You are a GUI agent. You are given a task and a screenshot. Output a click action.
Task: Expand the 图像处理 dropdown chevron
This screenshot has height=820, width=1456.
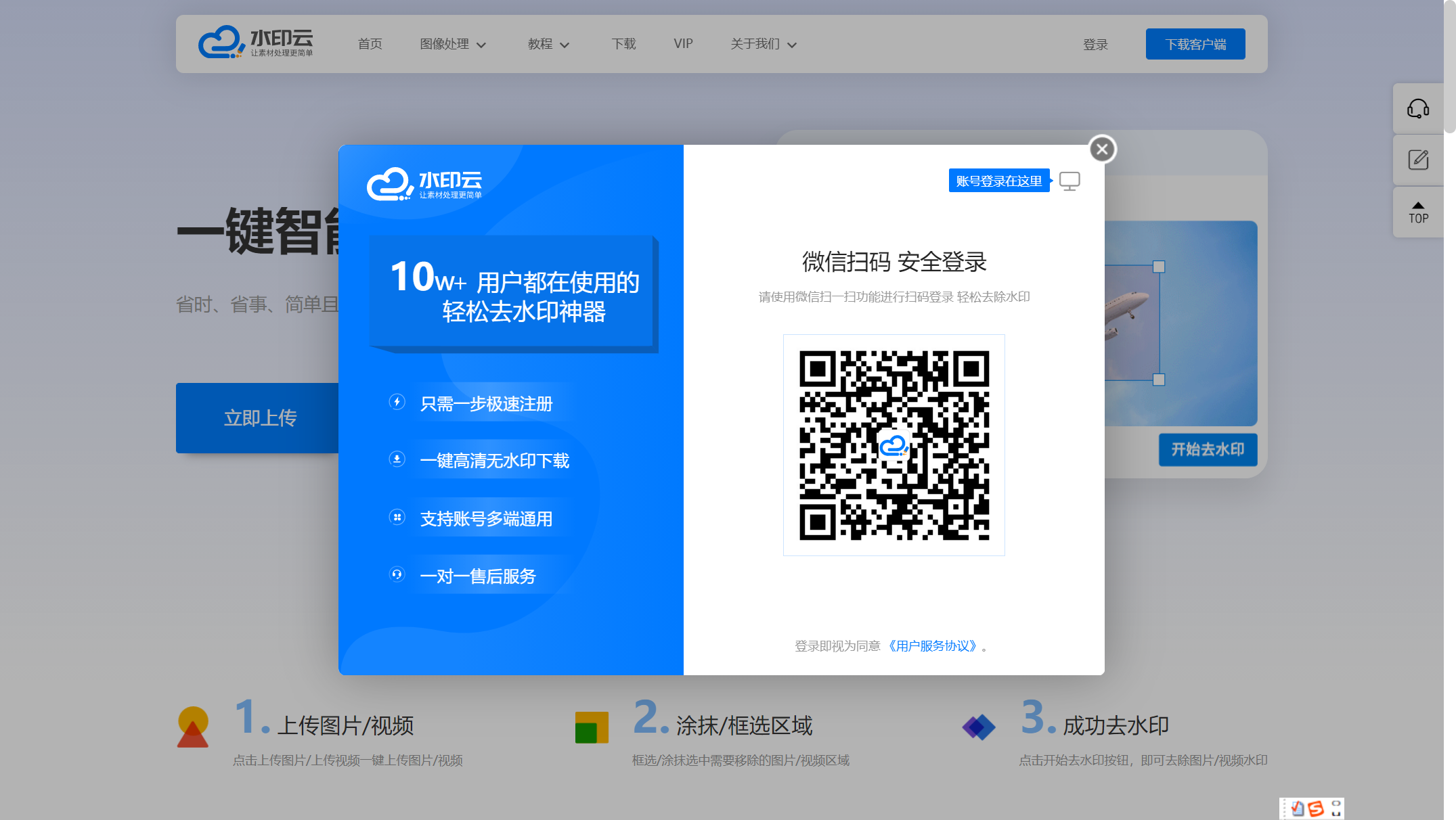[x=481, y=45]
